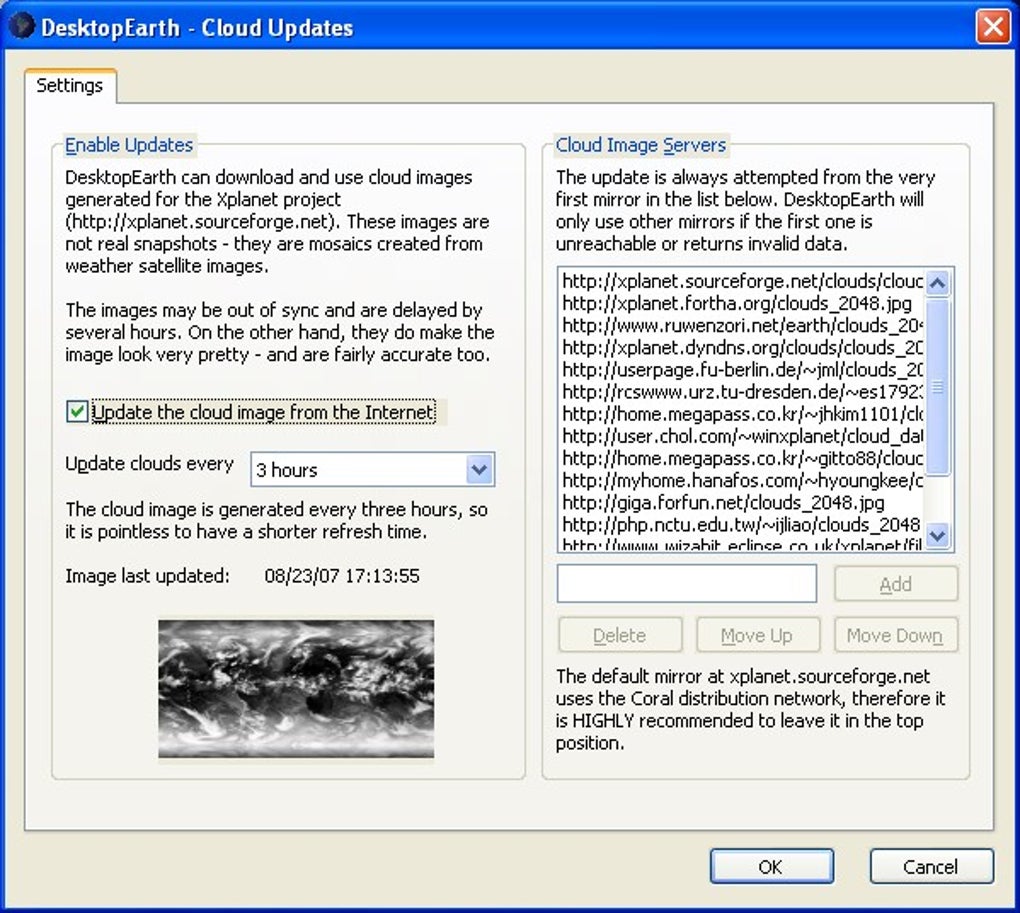Click the cloud image preview thumbnail
Image resolution: width=1020 pixels, height=913 pixels.
(x=296, y=688)
